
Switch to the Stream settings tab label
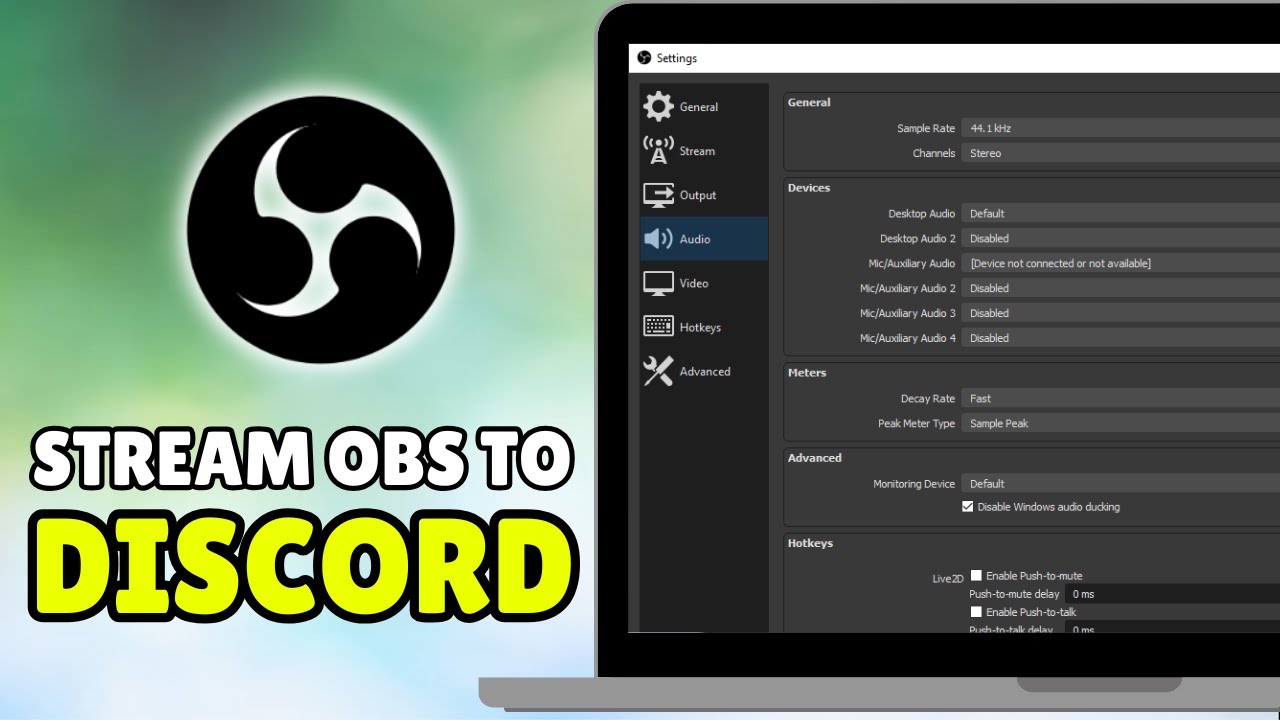(697, 151)
